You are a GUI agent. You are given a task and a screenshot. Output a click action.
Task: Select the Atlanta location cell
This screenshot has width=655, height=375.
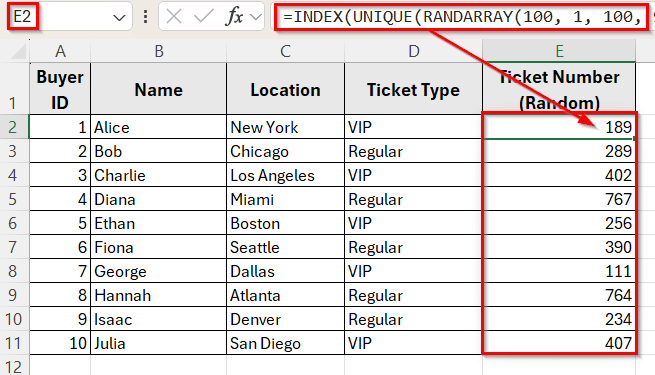[285, 295]
